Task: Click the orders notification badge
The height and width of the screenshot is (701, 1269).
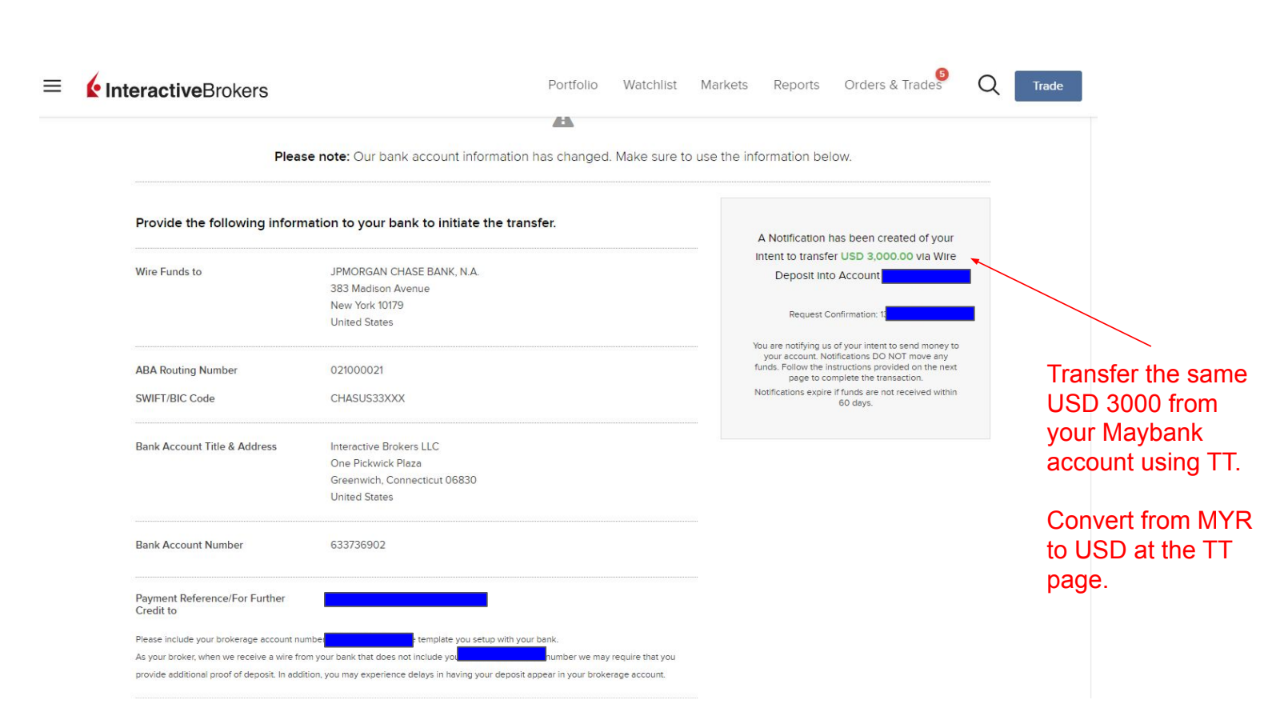Action: click(x=941, y=74)
